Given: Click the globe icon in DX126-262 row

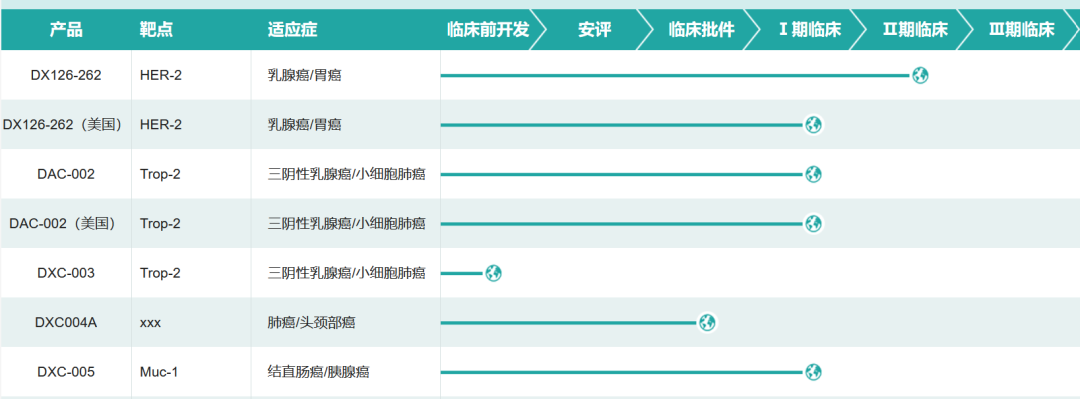Looking at the screenshot, I should pyautogui.click(x=920, y=75).
